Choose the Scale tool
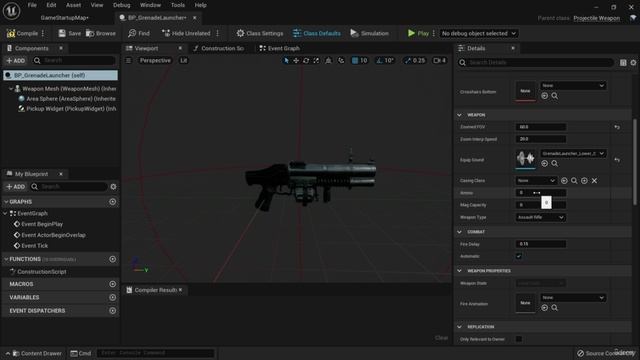 (316, 60)
